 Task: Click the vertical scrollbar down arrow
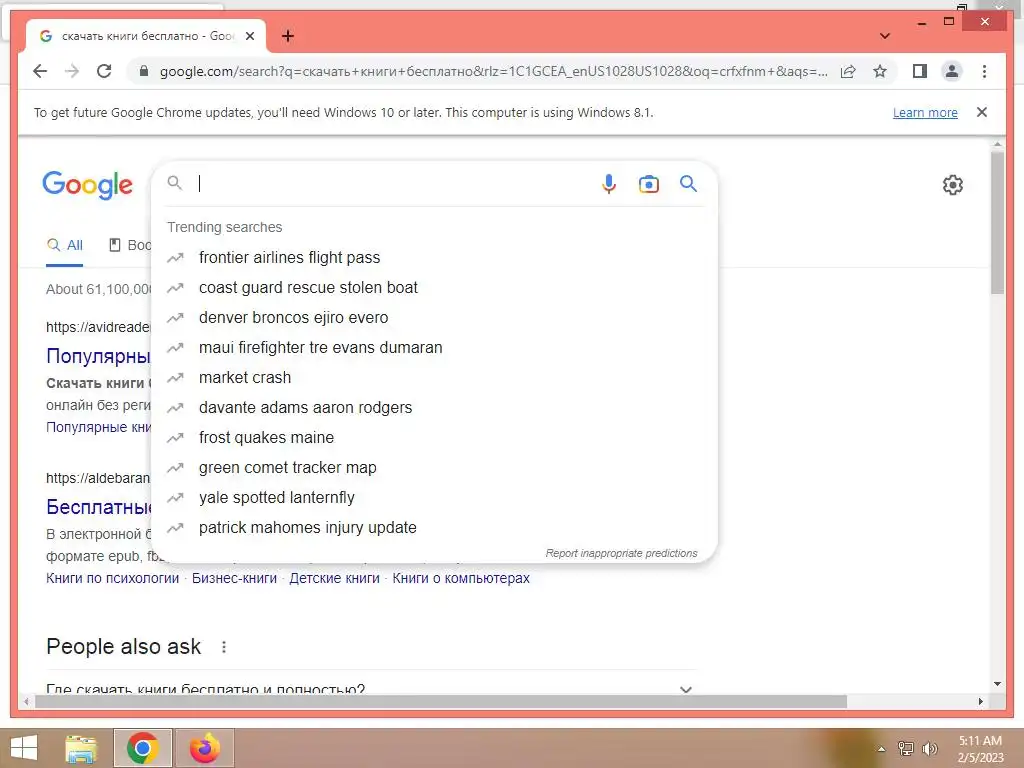pos(997,684)
